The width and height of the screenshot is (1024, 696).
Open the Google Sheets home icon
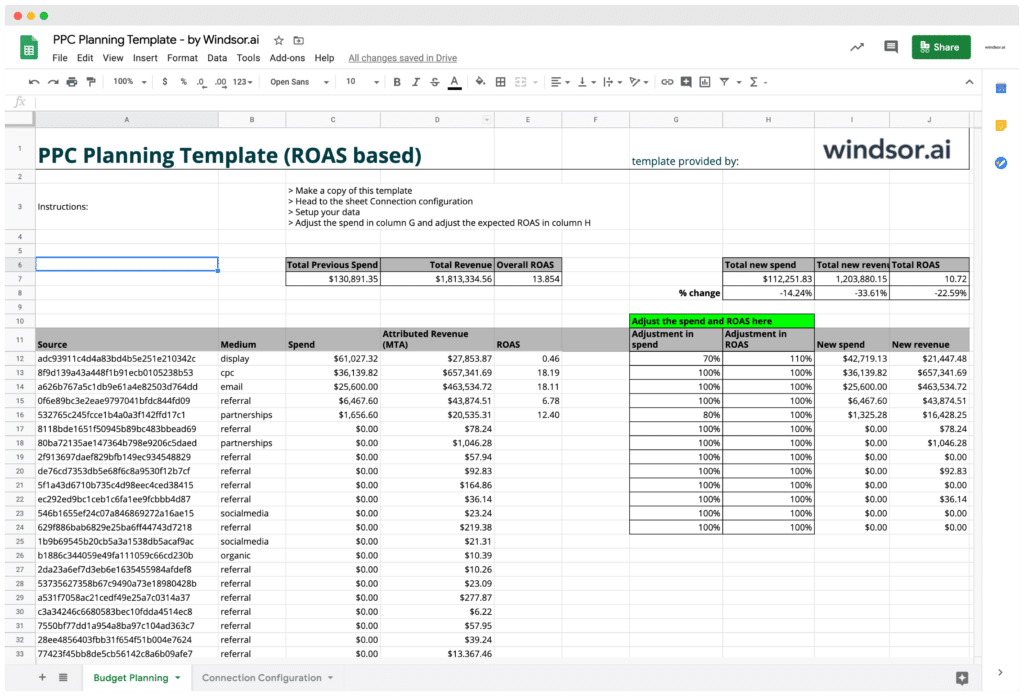pos(29,47)
